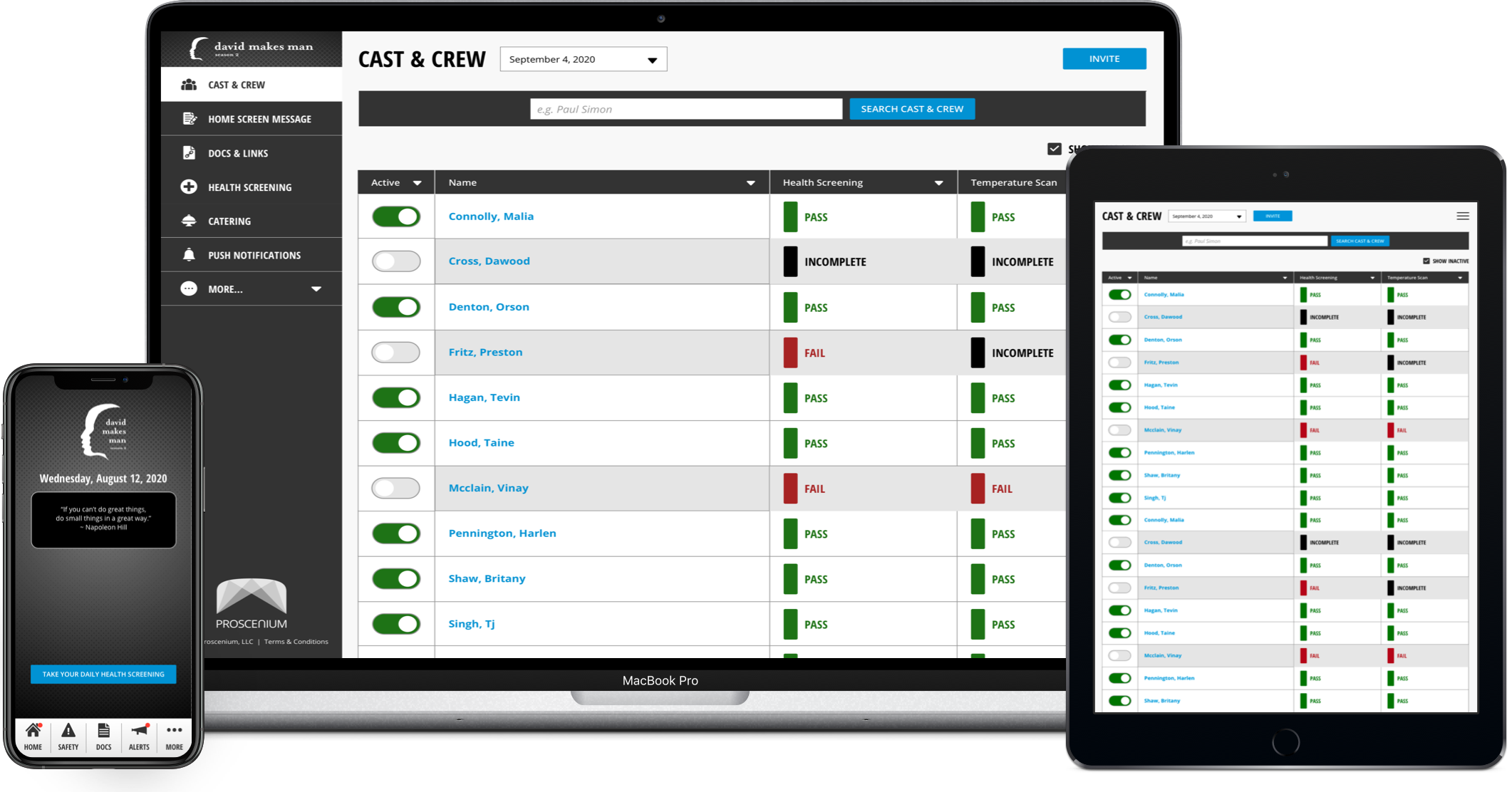Open the hamburger menu on tablet
Screen dimensions: 1512x792
[x=1463, y=216]
